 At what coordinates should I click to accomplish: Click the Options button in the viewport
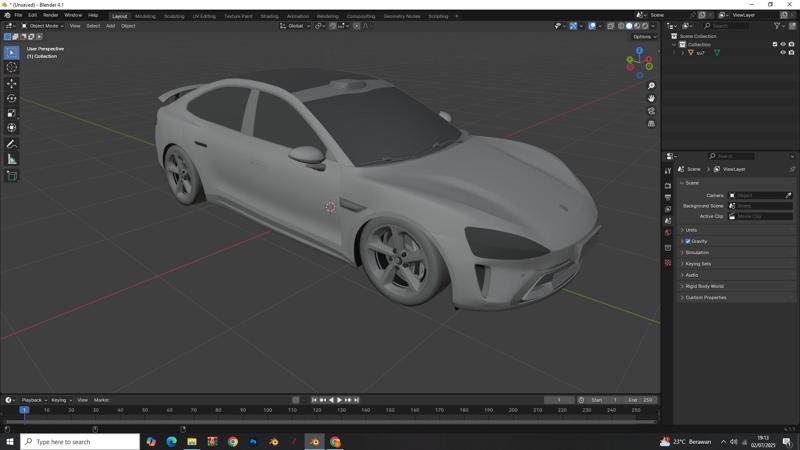point(643,37)
